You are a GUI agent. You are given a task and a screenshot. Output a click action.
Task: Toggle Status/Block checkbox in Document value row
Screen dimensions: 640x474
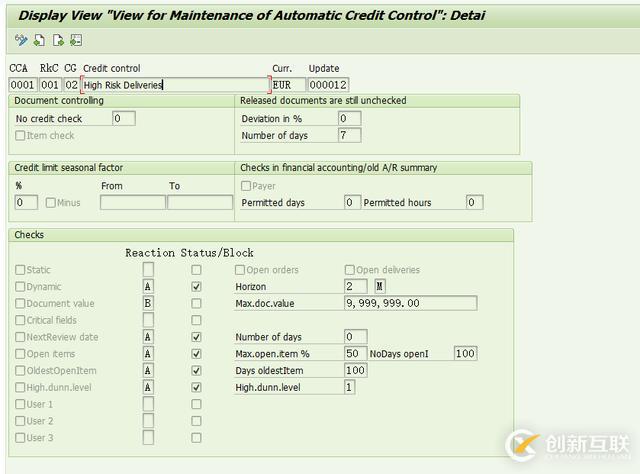tap(196, 303)
